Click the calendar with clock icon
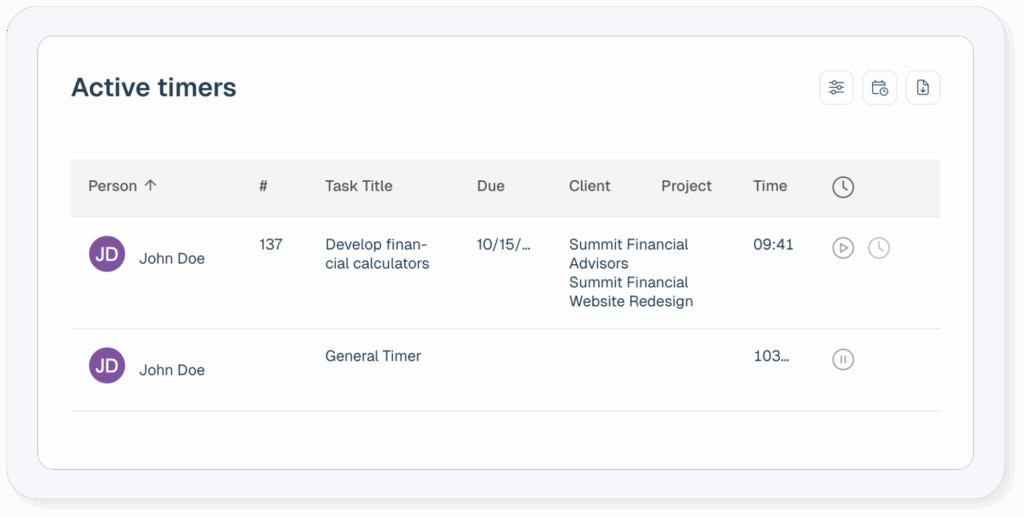This screenshot has height=518, width=1024. pos(879,88)
